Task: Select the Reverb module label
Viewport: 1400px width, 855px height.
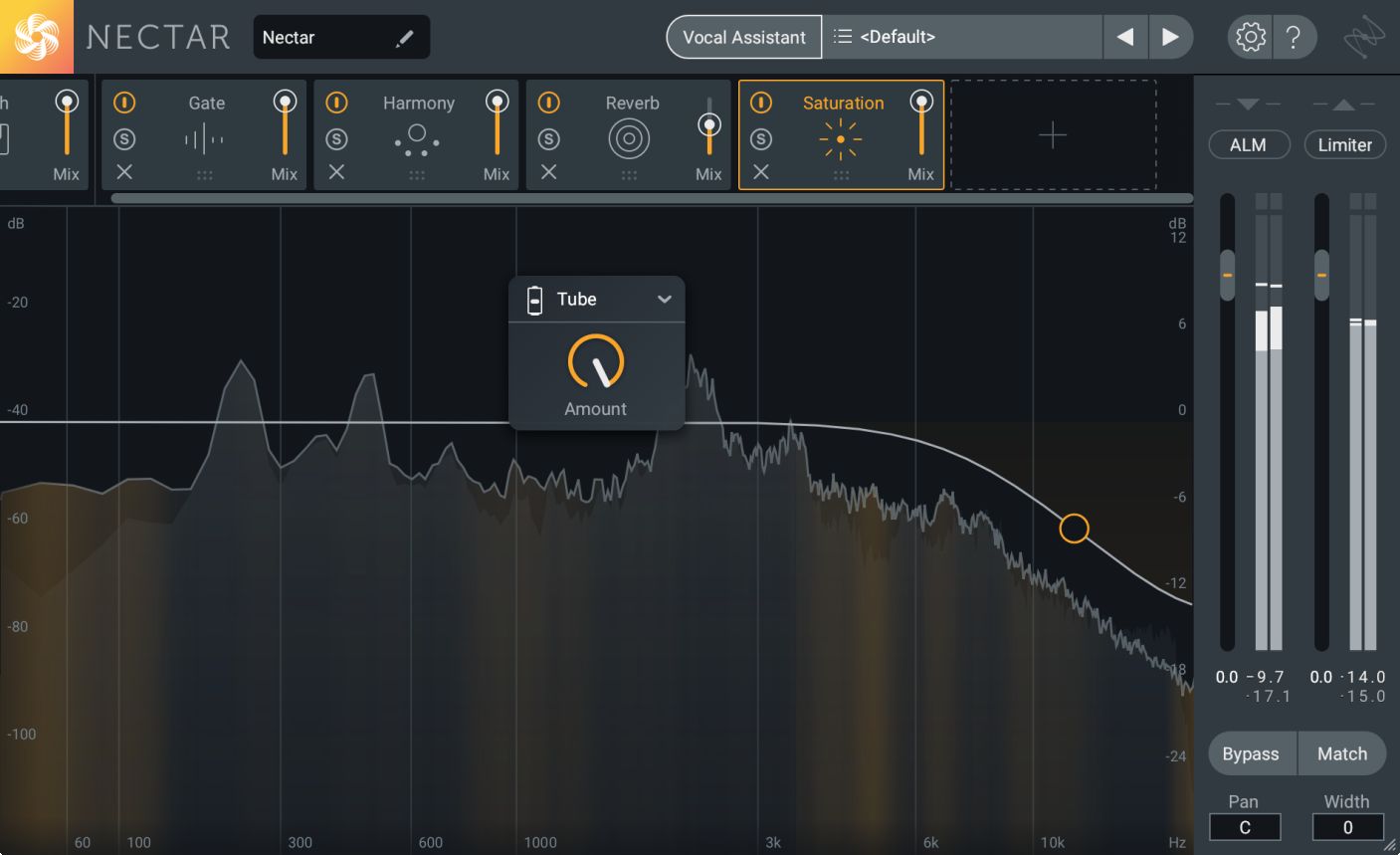Action: [632, 103]
